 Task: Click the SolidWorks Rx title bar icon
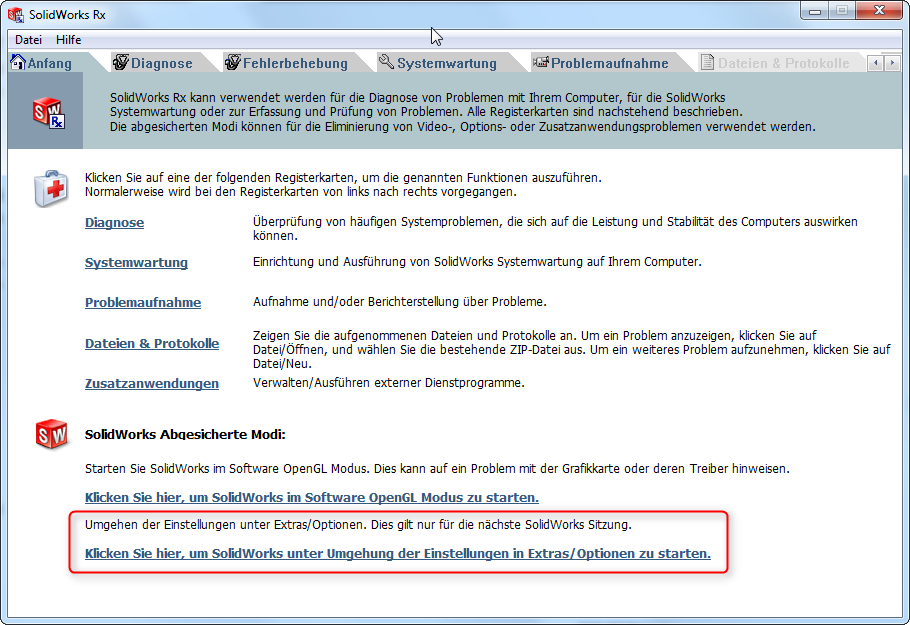coord(16,15)
